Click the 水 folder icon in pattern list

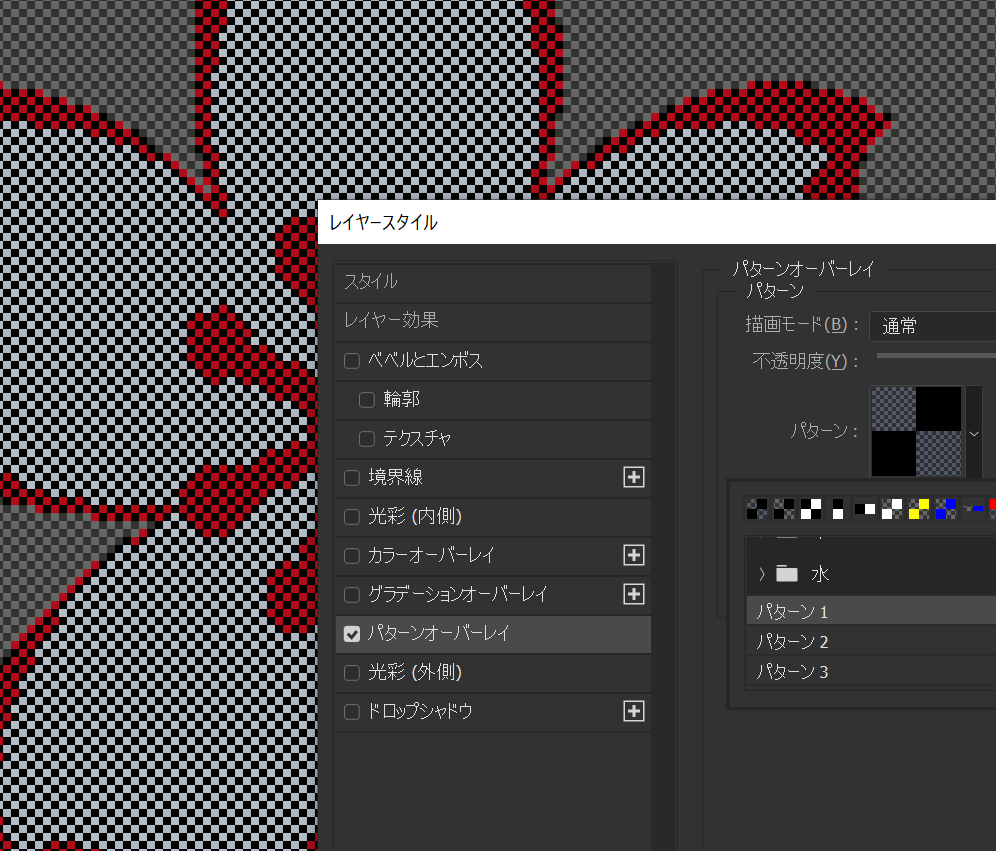tap(787, 574)
